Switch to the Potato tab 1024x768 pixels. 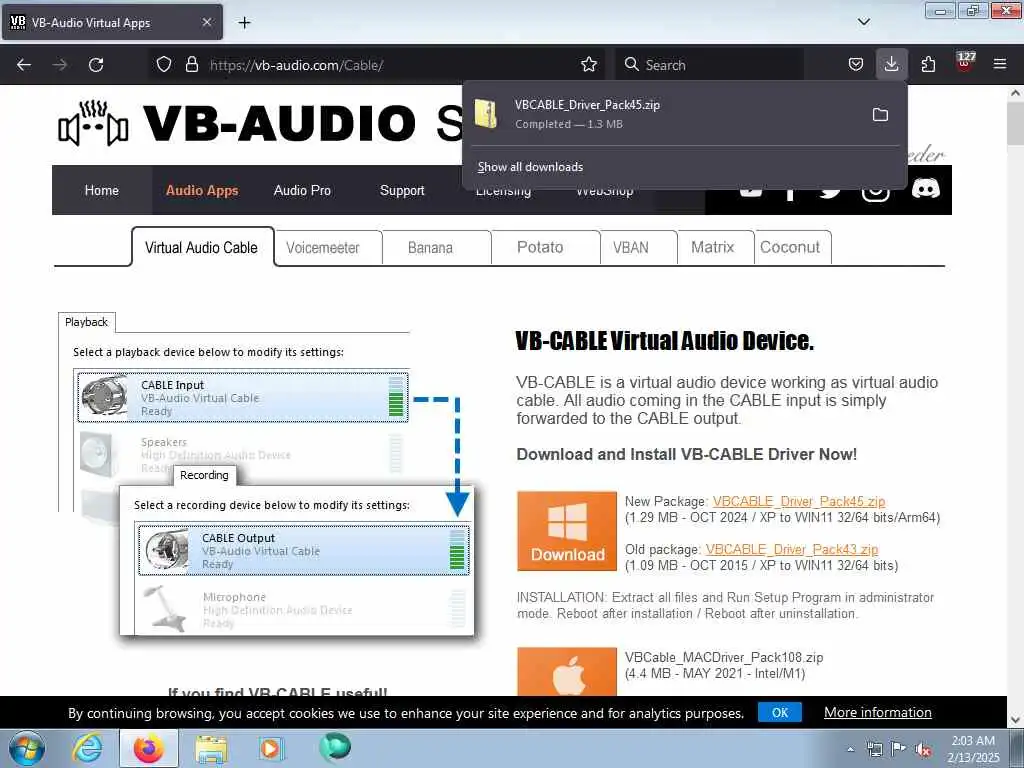(540, 248)
